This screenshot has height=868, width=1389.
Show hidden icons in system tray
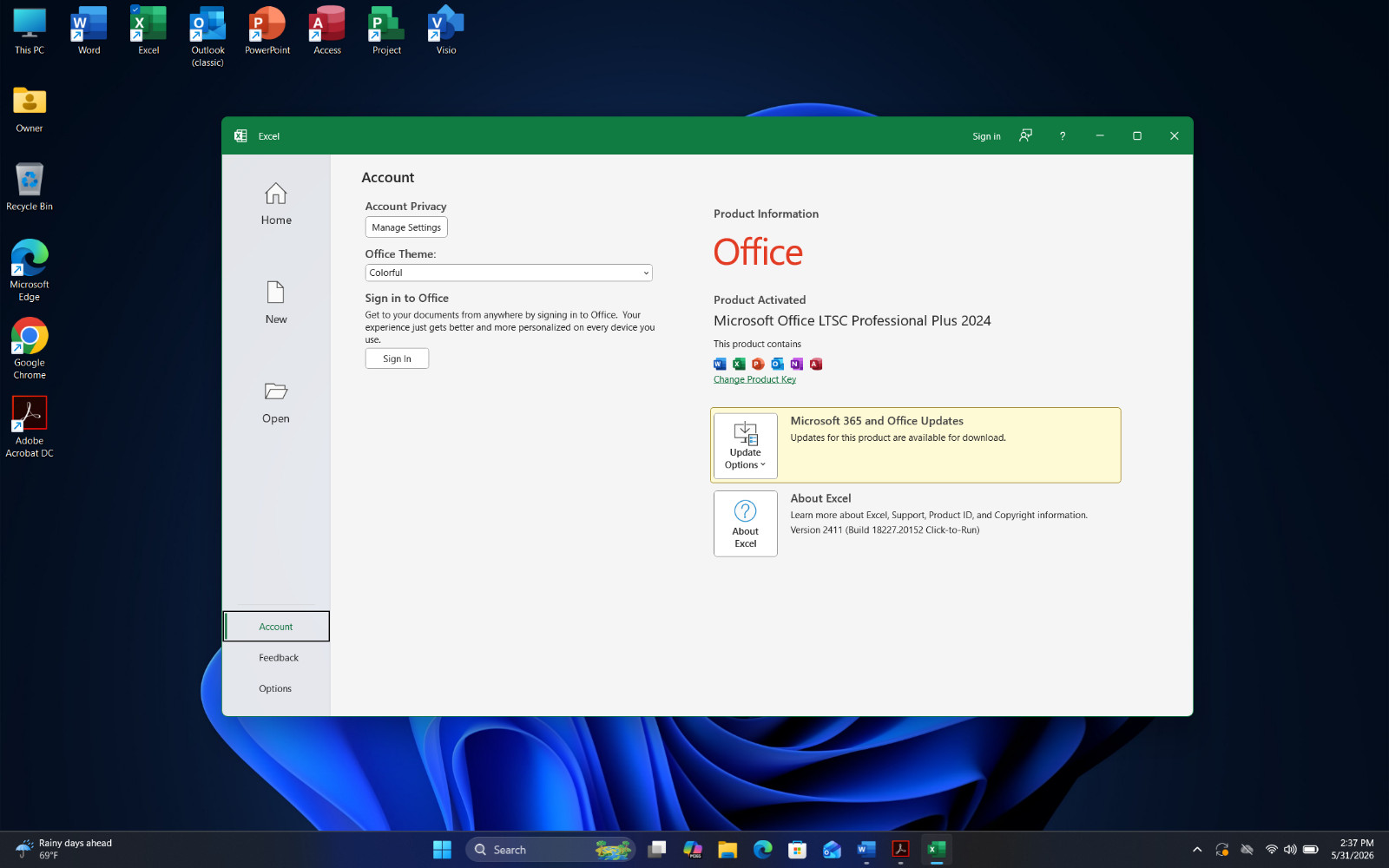[x=1197, y=850]
